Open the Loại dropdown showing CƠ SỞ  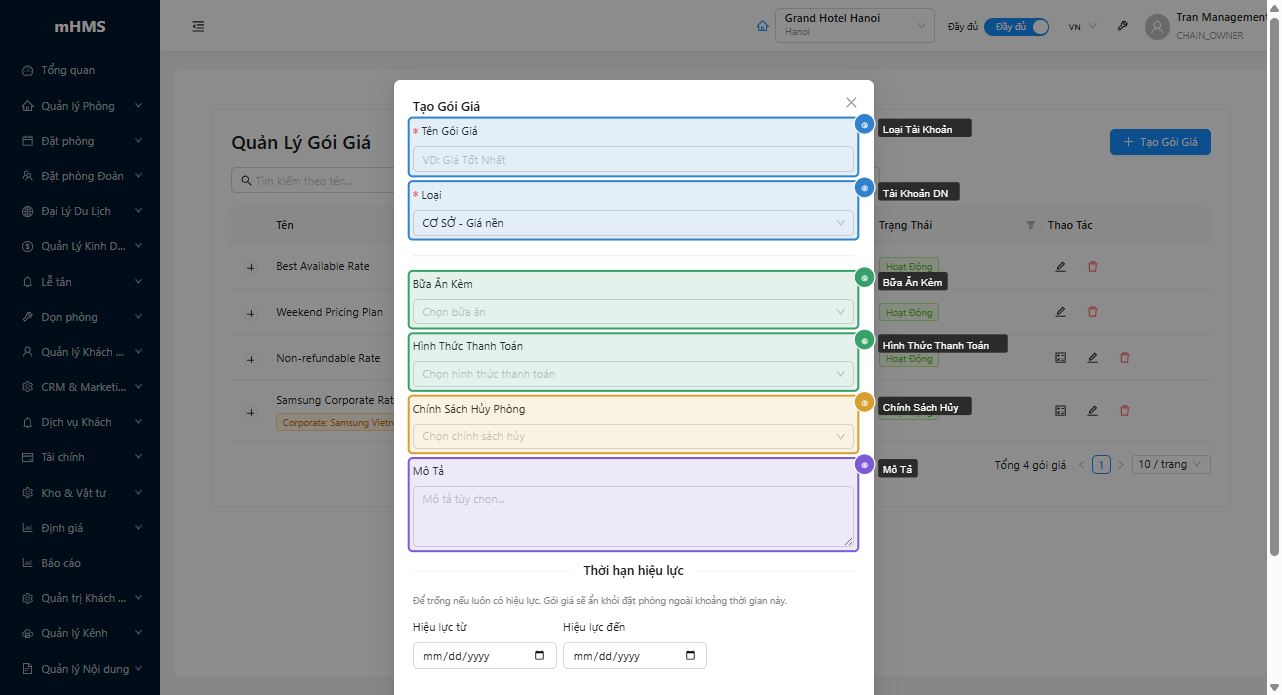pos(633,223)
